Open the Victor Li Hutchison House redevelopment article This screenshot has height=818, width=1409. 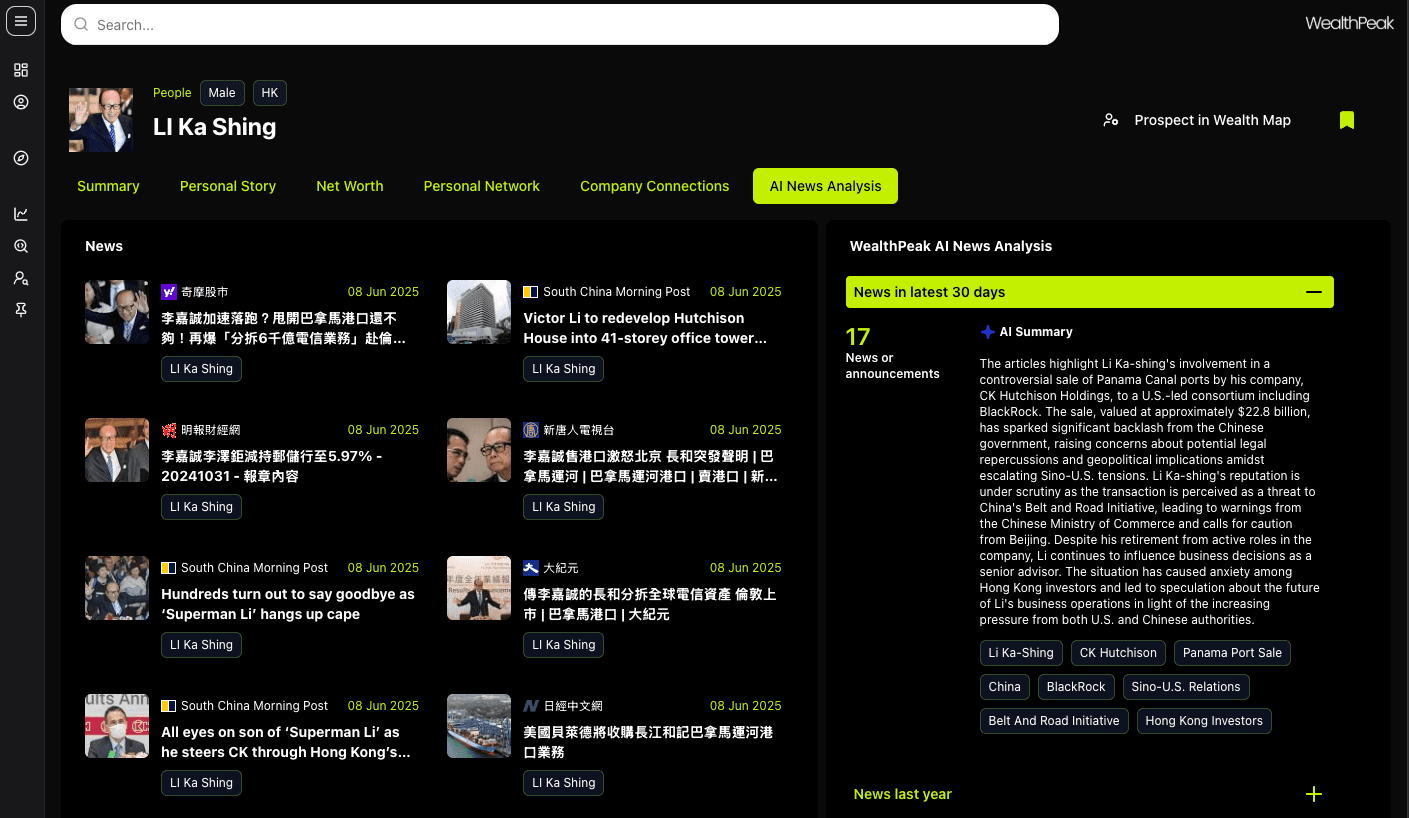(645, 328)
